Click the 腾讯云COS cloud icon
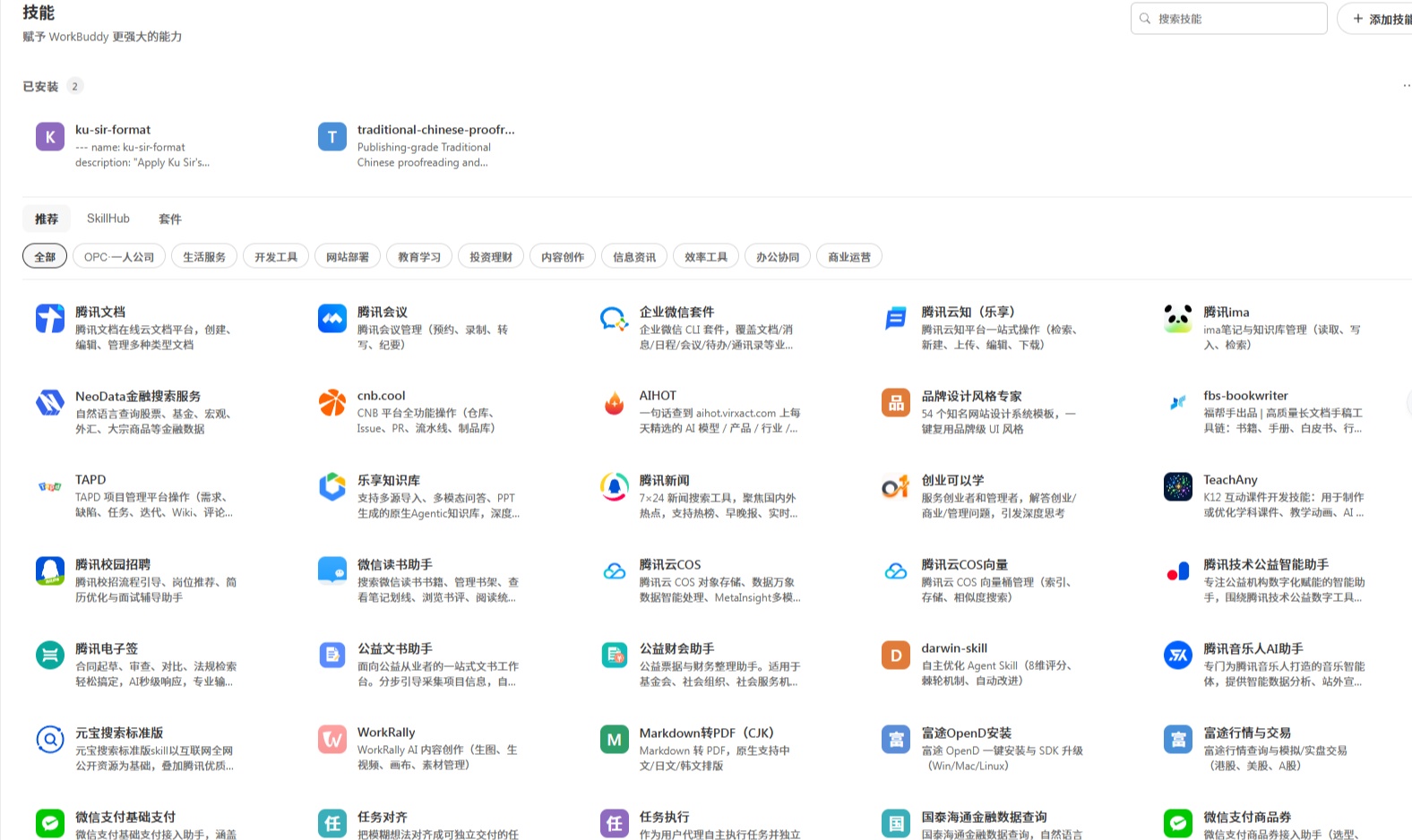1412x840 pixels. [x=615, y=570]
